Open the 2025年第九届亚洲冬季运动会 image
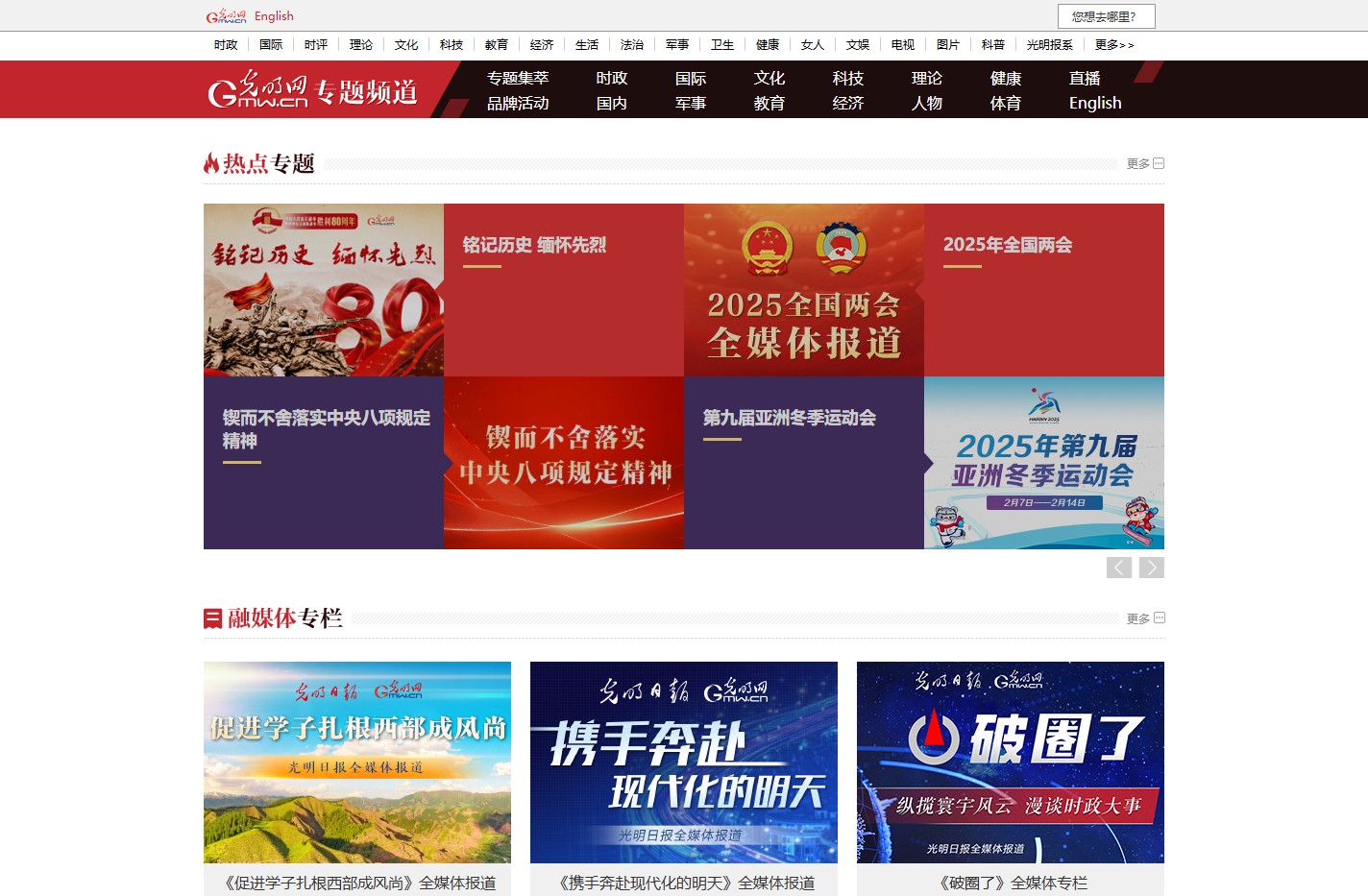The width and height of the screenshot is (1368, 896). point(1044,463)
